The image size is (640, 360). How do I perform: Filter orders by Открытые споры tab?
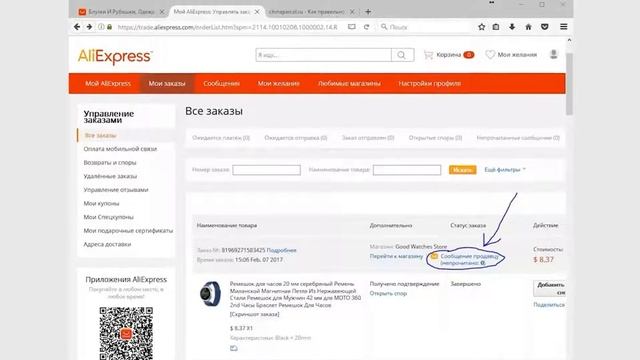coord(436,138)
